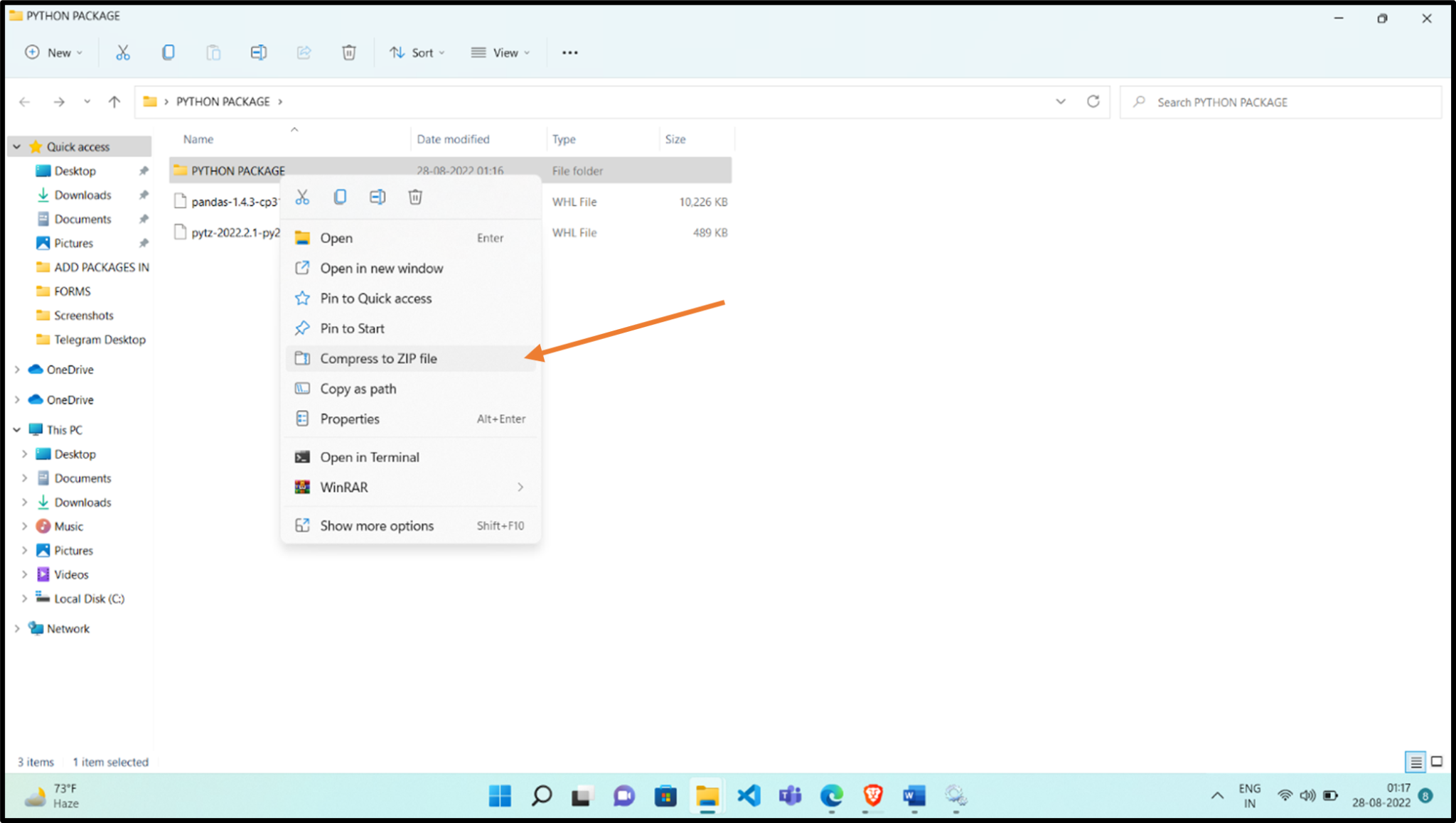The width and height of the screenshot is (1456, 823).
Task: Pin the folder to Quick access
Action: (375, 298)
